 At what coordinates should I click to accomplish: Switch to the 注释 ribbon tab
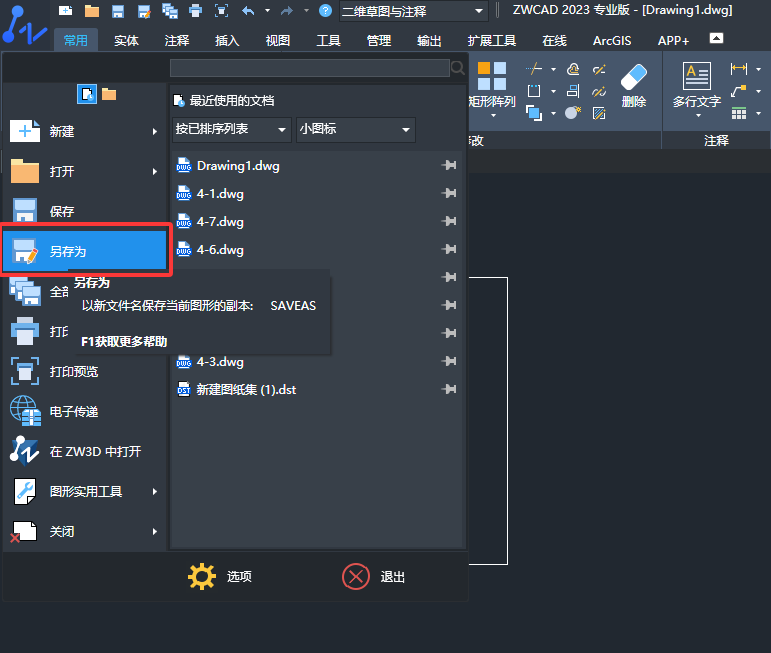click(x=177, y=40)
